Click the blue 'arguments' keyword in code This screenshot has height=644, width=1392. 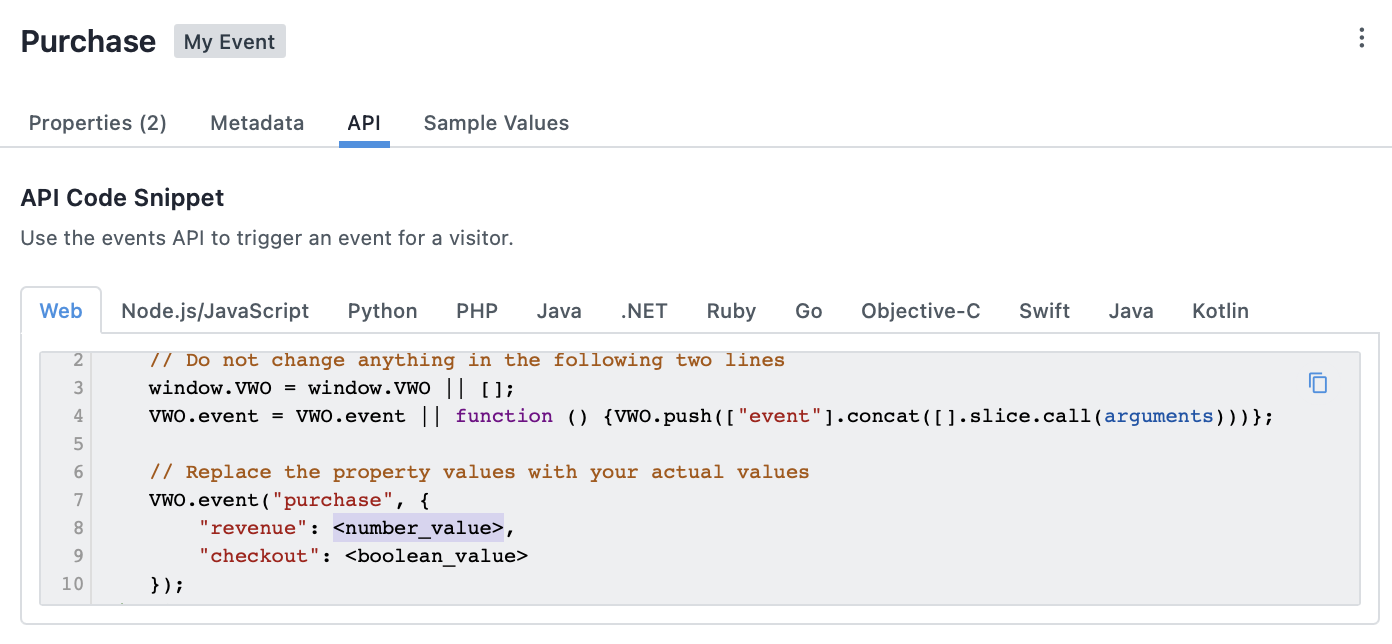tap(1159, 416)
